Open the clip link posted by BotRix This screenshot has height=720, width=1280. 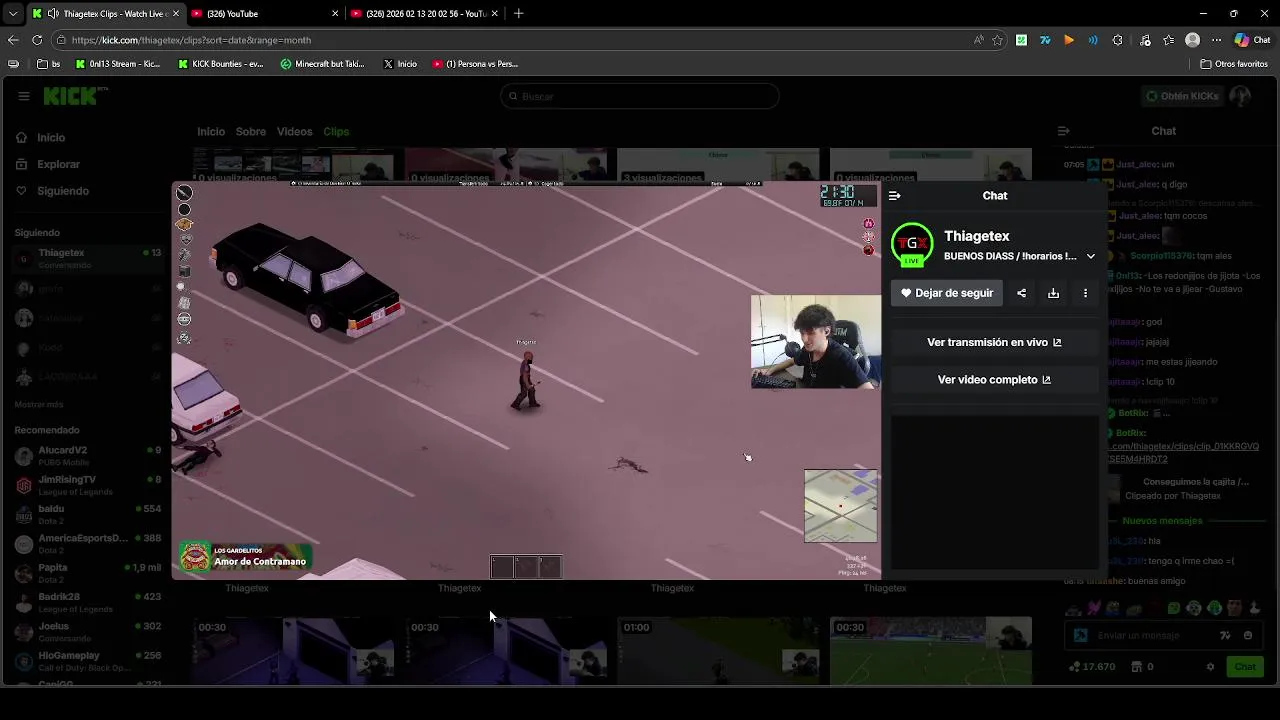click(x=1183, y=453)
